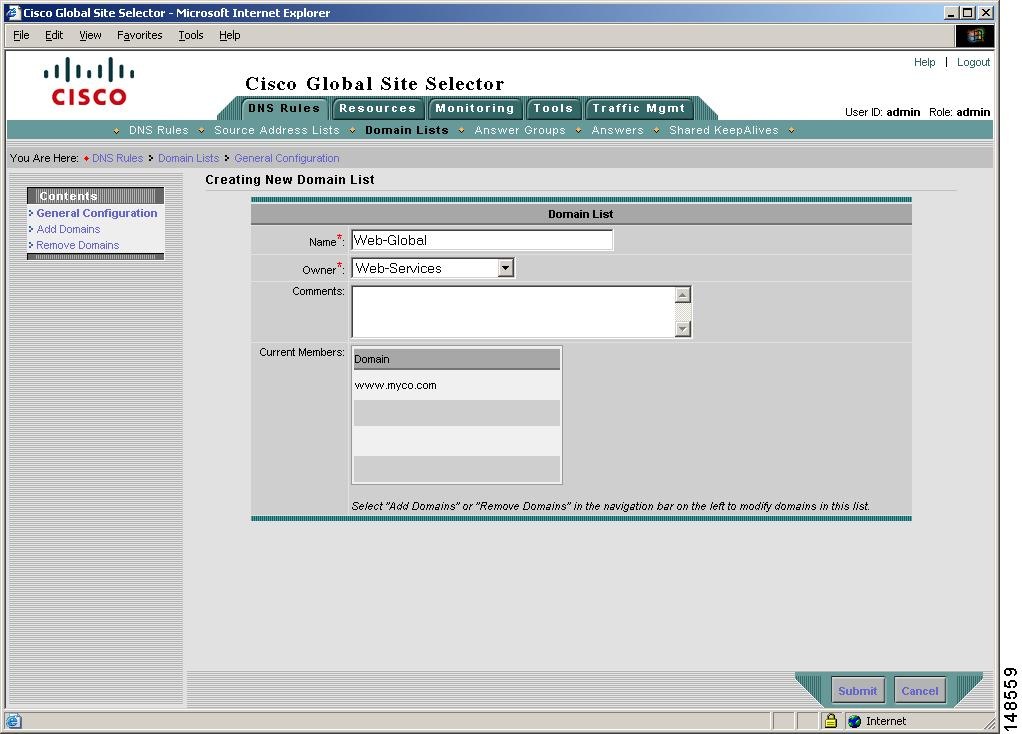Open the Owner dropdown list
Image resolution: width=1022 pixels, height=734 pixels.
click(506, 267)
